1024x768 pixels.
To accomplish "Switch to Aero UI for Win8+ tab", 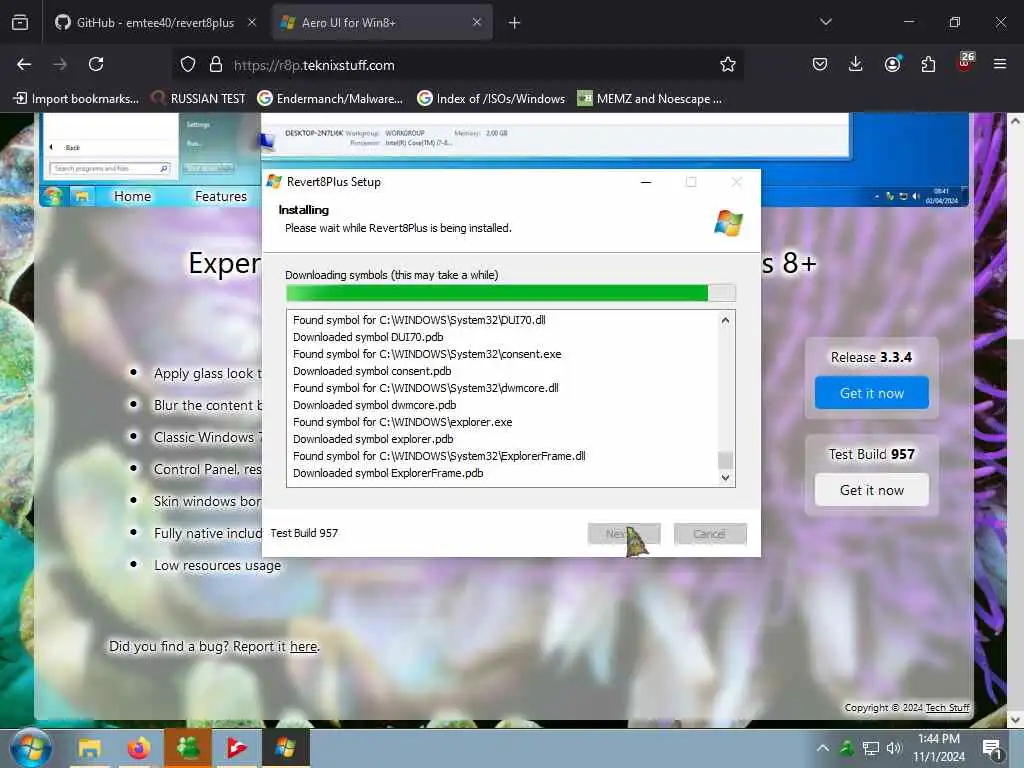I will pos(383,22).
